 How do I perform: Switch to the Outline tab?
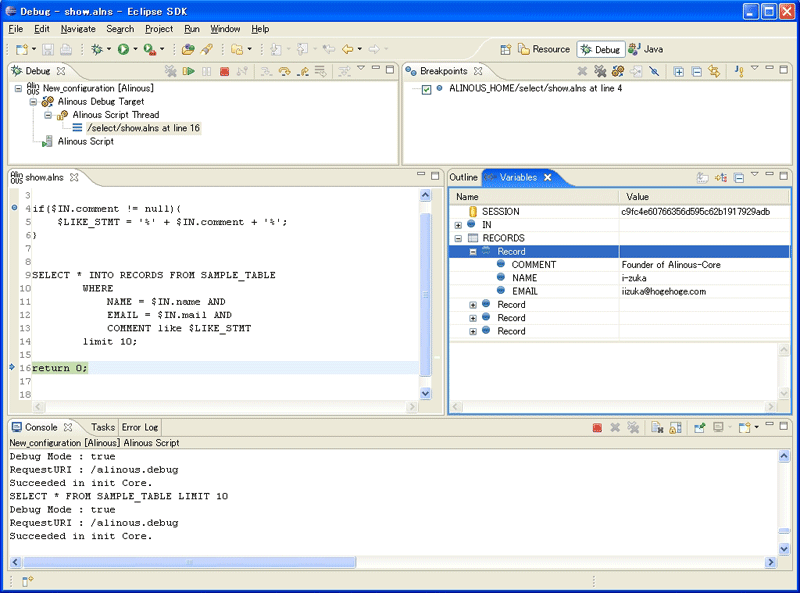click(x=463, y=177)
